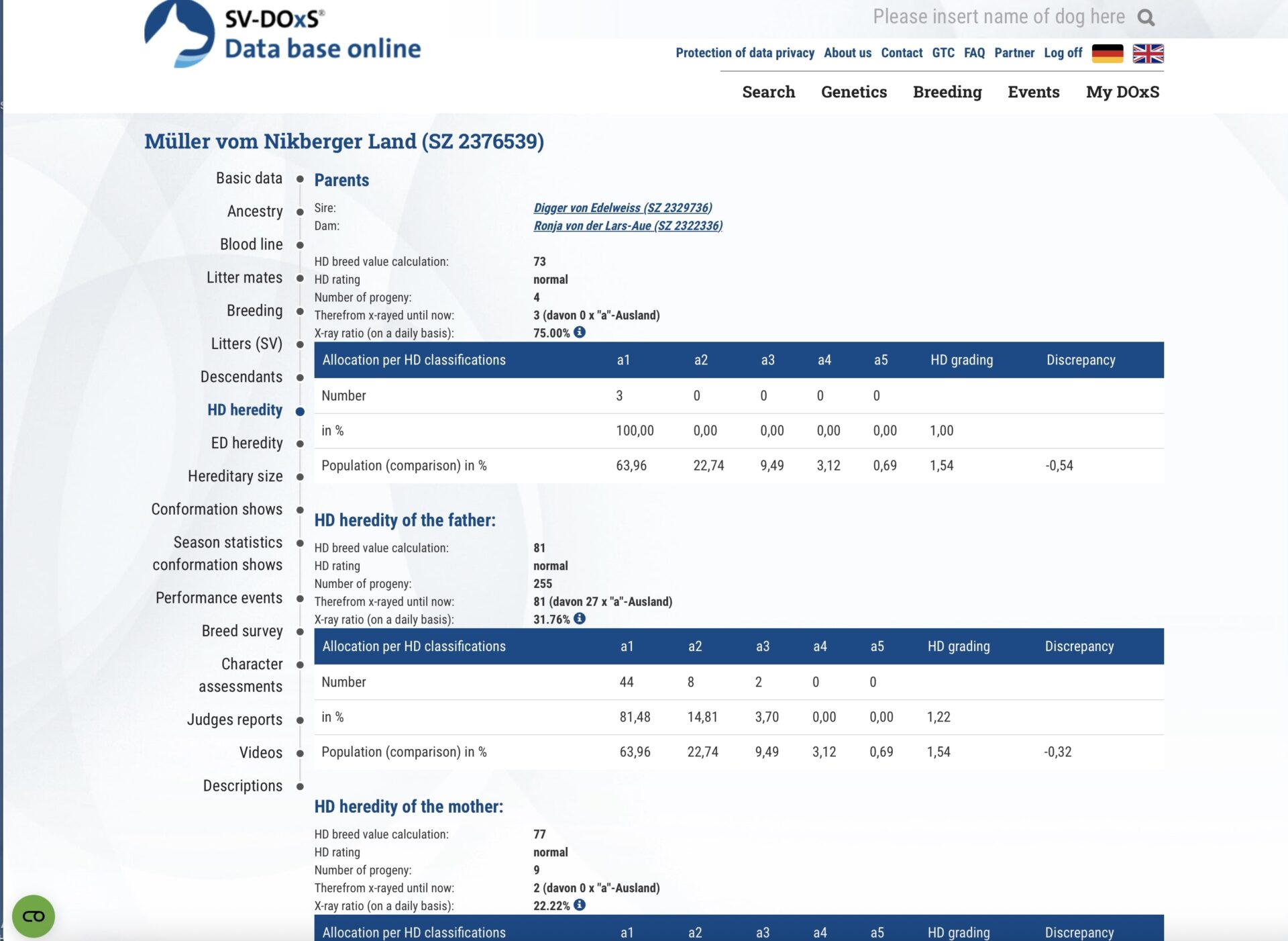Open sire Digger von Edelweiss link
This screenshot has width=1288, height=941.
coord(623,208)
